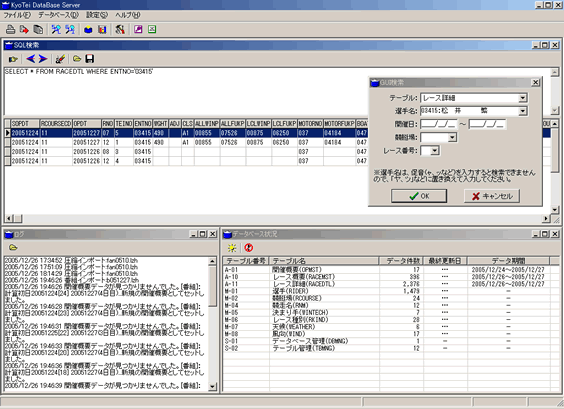Click the first running-figure search icon
Image resolution: width=564 pixels, height=409 pixels.
pos(56,29)
